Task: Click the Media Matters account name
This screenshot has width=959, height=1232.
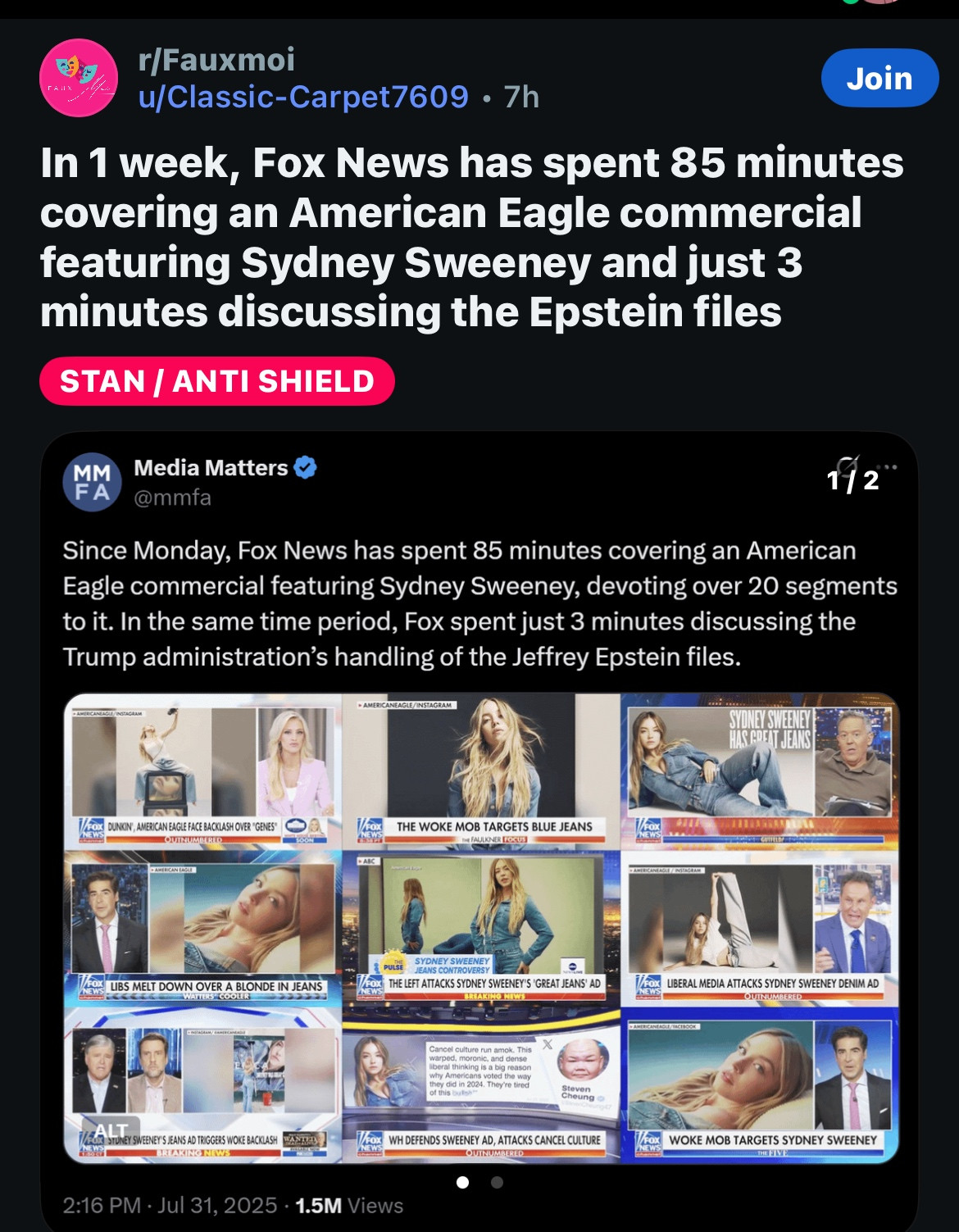Action: [x=211, y=468]
